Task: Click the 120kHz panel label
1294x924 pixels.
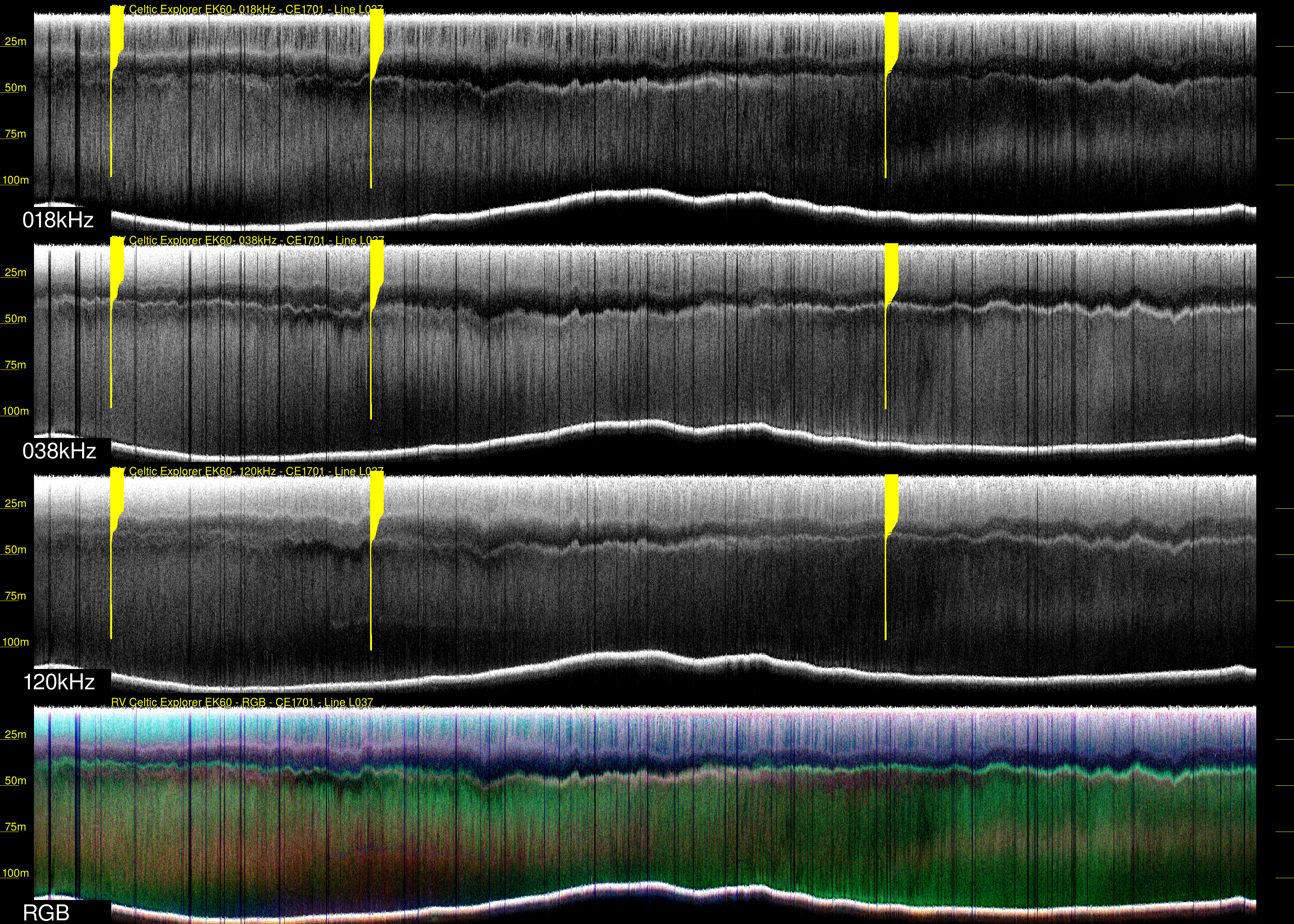Action: [x=59, y=682]
